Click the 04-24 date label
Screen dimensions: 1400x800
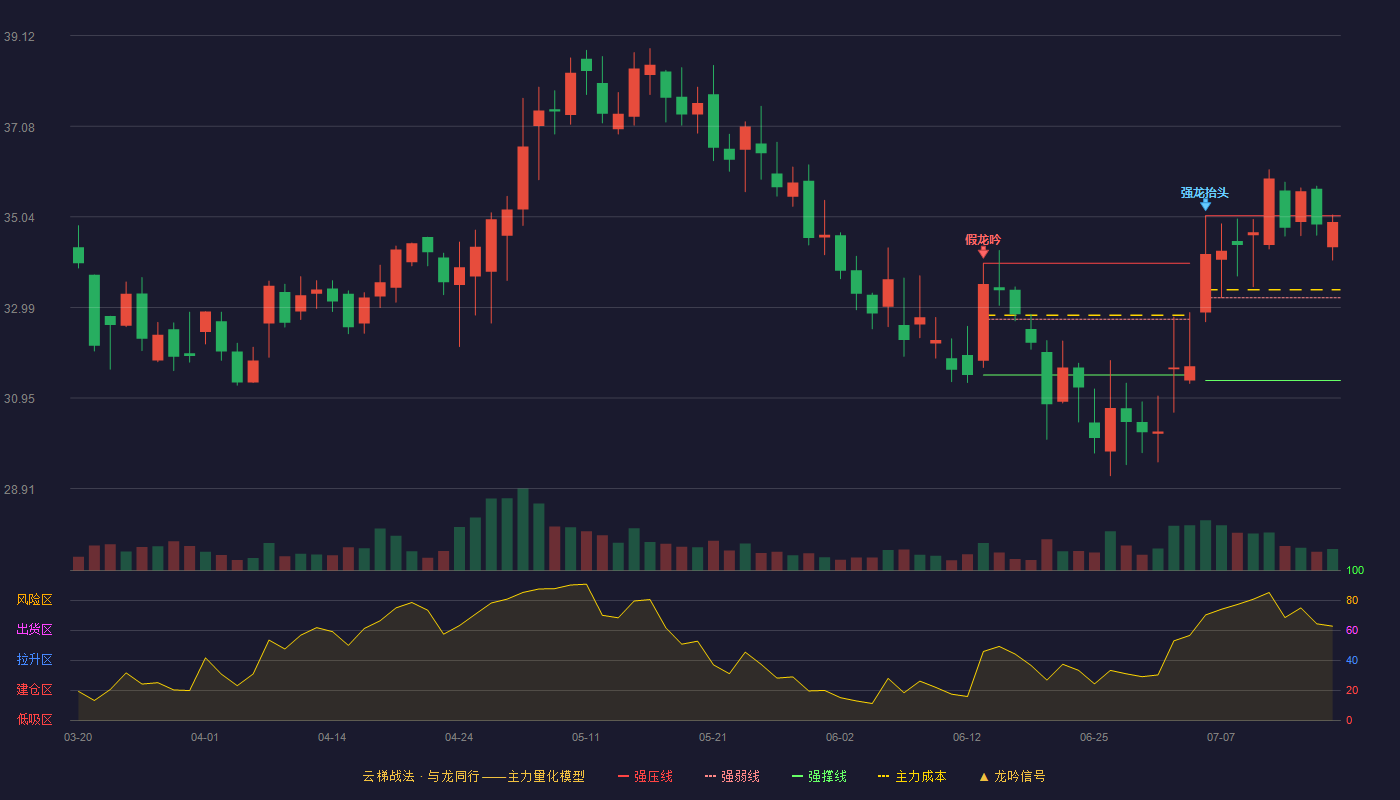pyautogui.click(x=459, y=737)
